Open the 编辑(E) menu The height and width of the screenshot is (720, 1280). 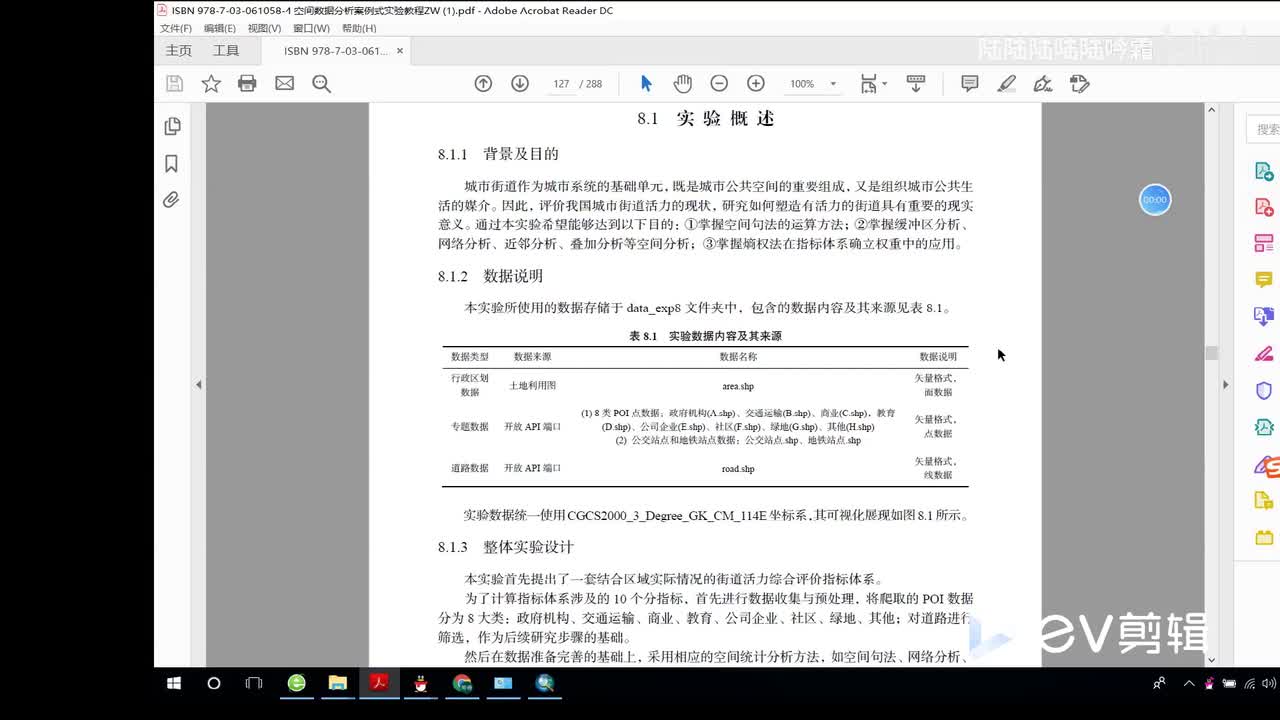tap(220, 29)
